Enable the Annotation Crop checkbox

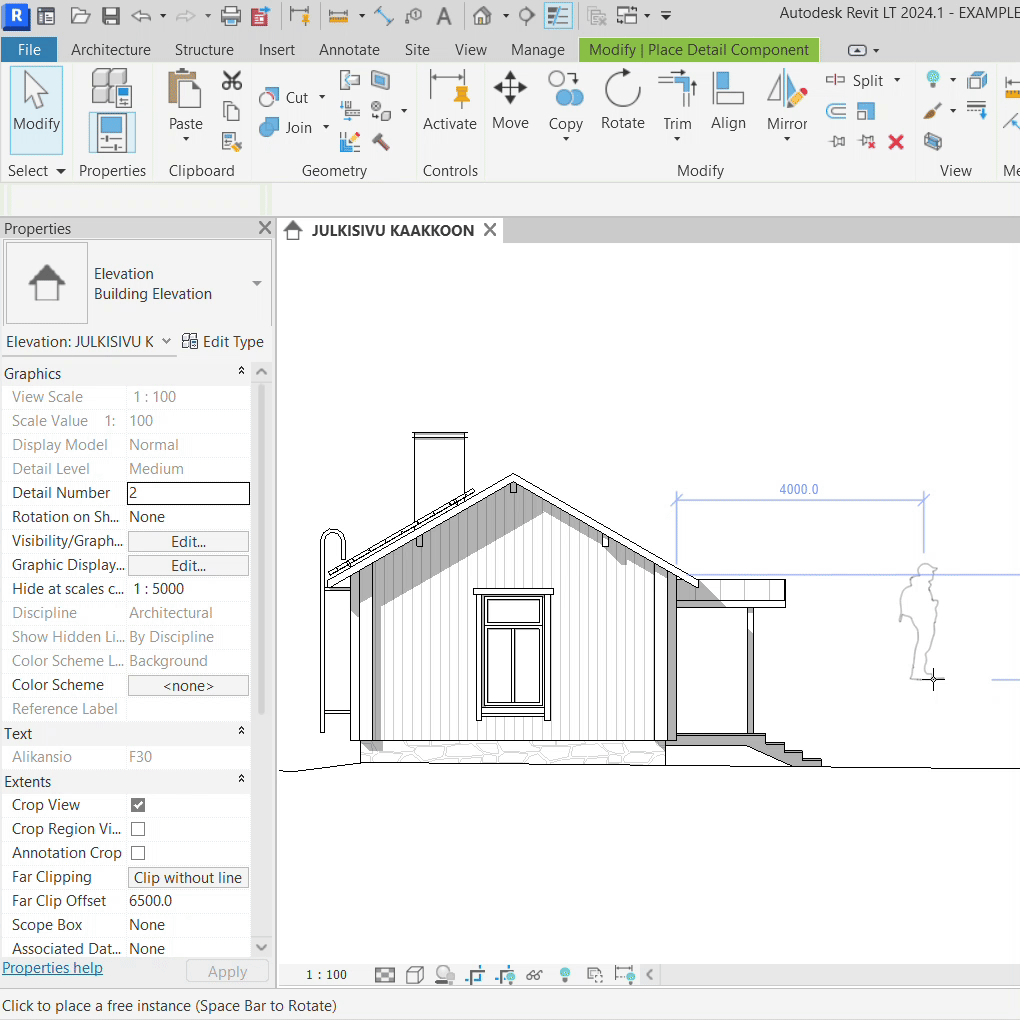[138, 853]
